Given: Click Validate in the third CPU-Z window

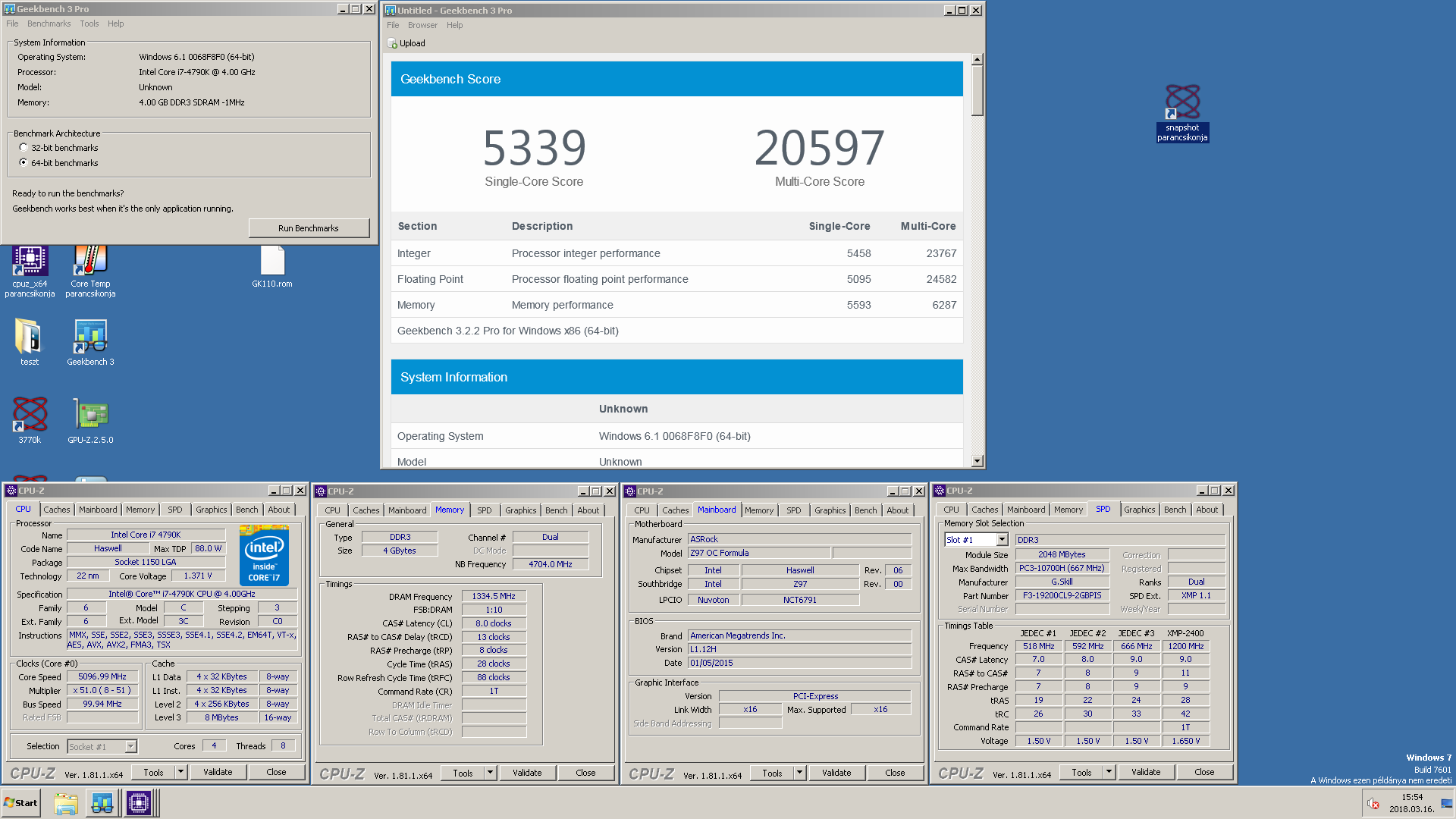Looking at the screenshot, I should (x=836, y=773).
